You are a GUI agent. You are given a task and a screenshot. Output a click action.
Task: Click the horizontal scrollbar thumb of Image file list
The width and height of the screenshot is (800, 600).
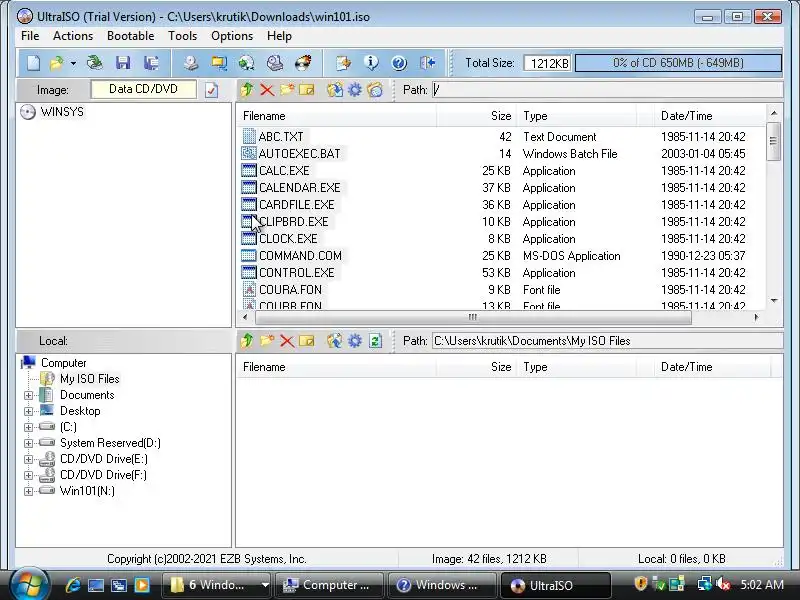coord(473,317)
